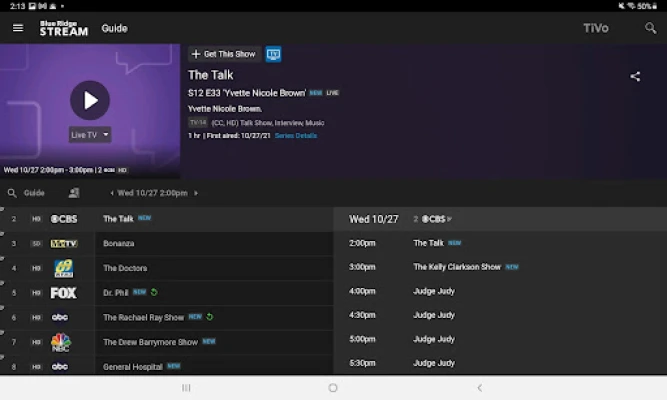This screenshot has height=400, width=667.
Task: Advance to next guide time slot
Action: [196, 193]
